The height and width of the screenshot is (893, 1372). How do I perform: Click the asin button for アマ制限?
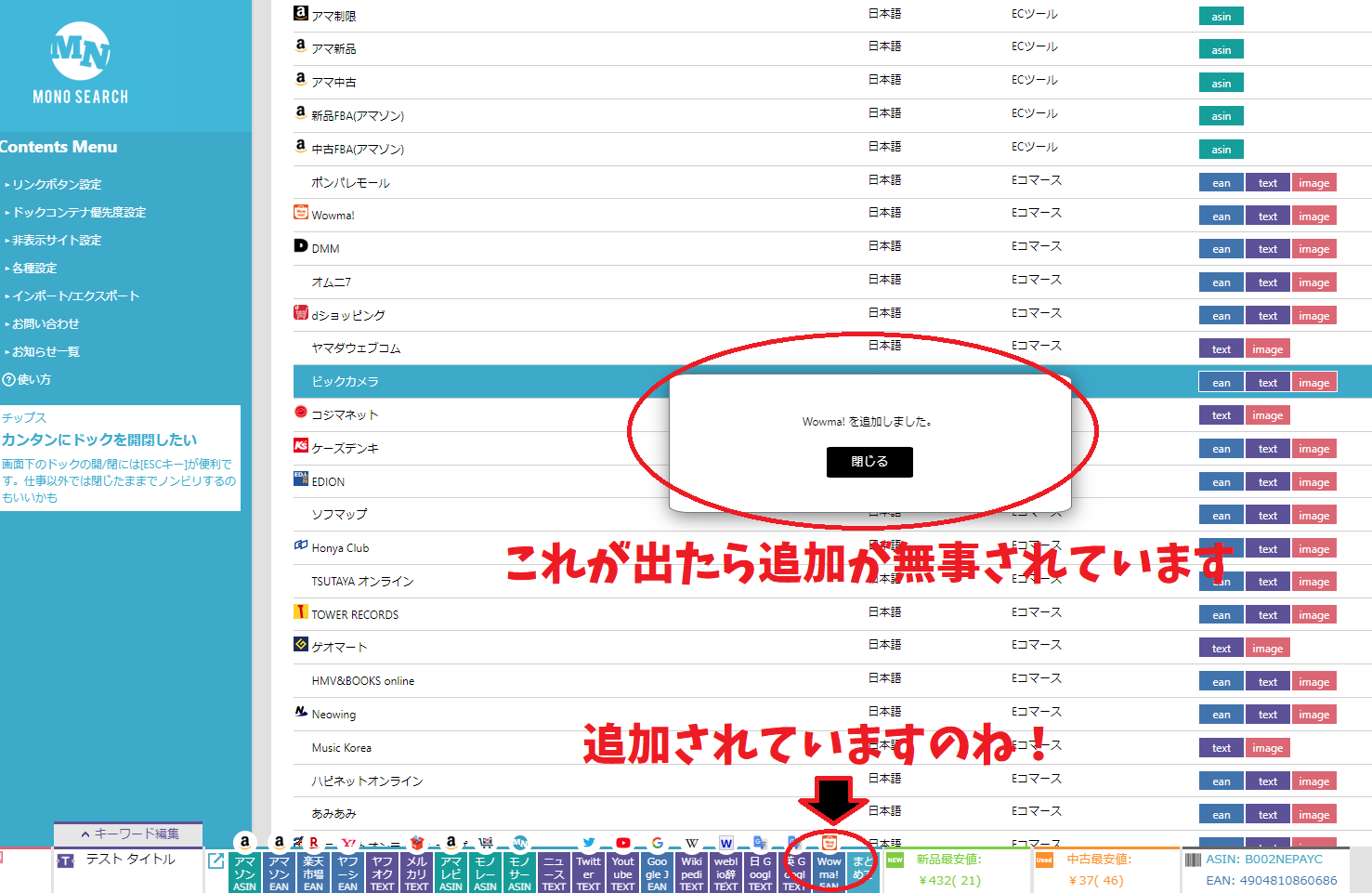tap(1221, 17)
